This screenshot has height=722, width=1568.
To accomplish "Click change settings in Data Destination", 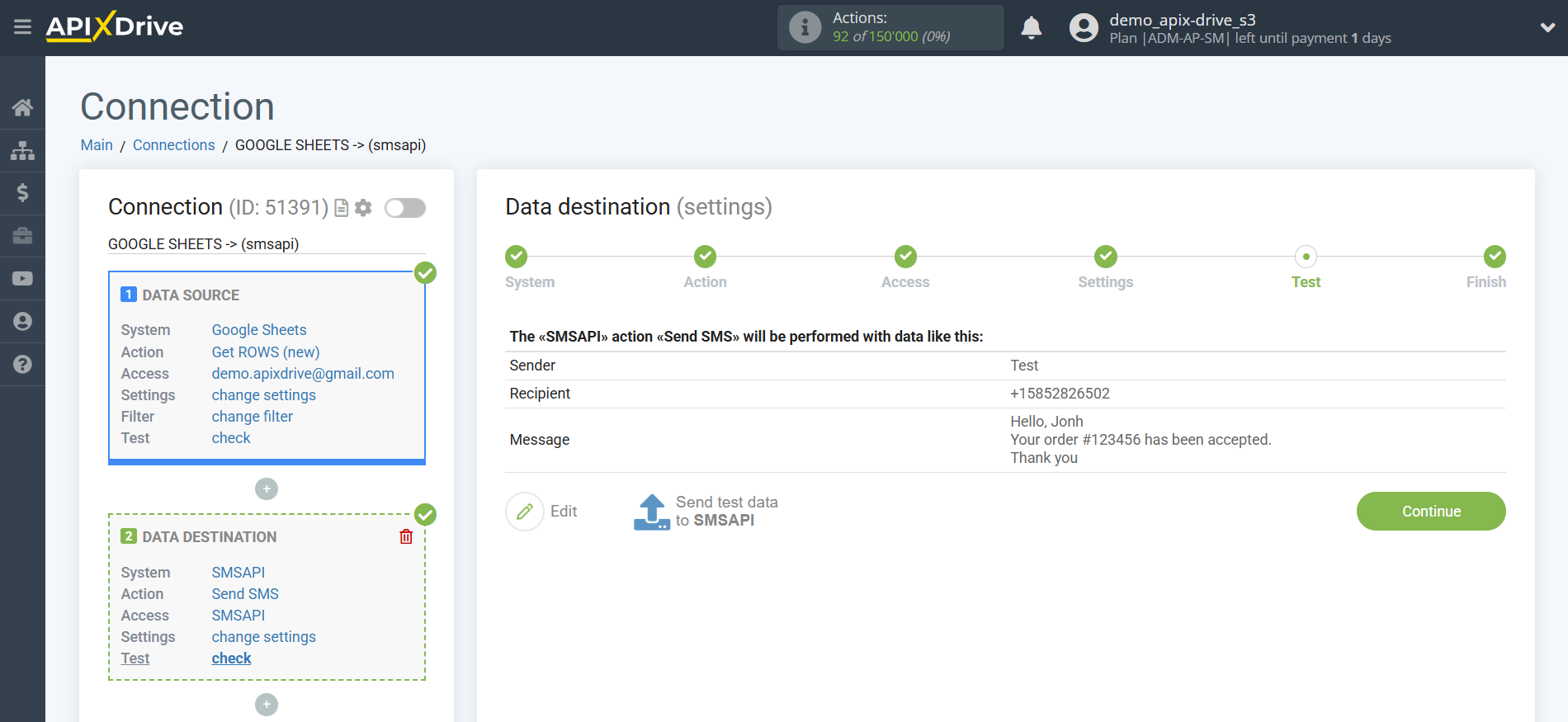I will [264, 637].
